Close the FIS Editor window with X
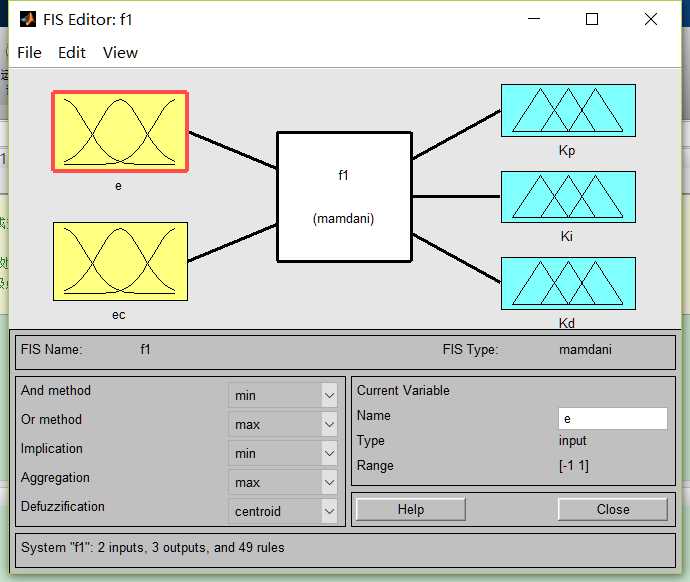The width and height of the screenshot is (690, 582). point(651,19)
